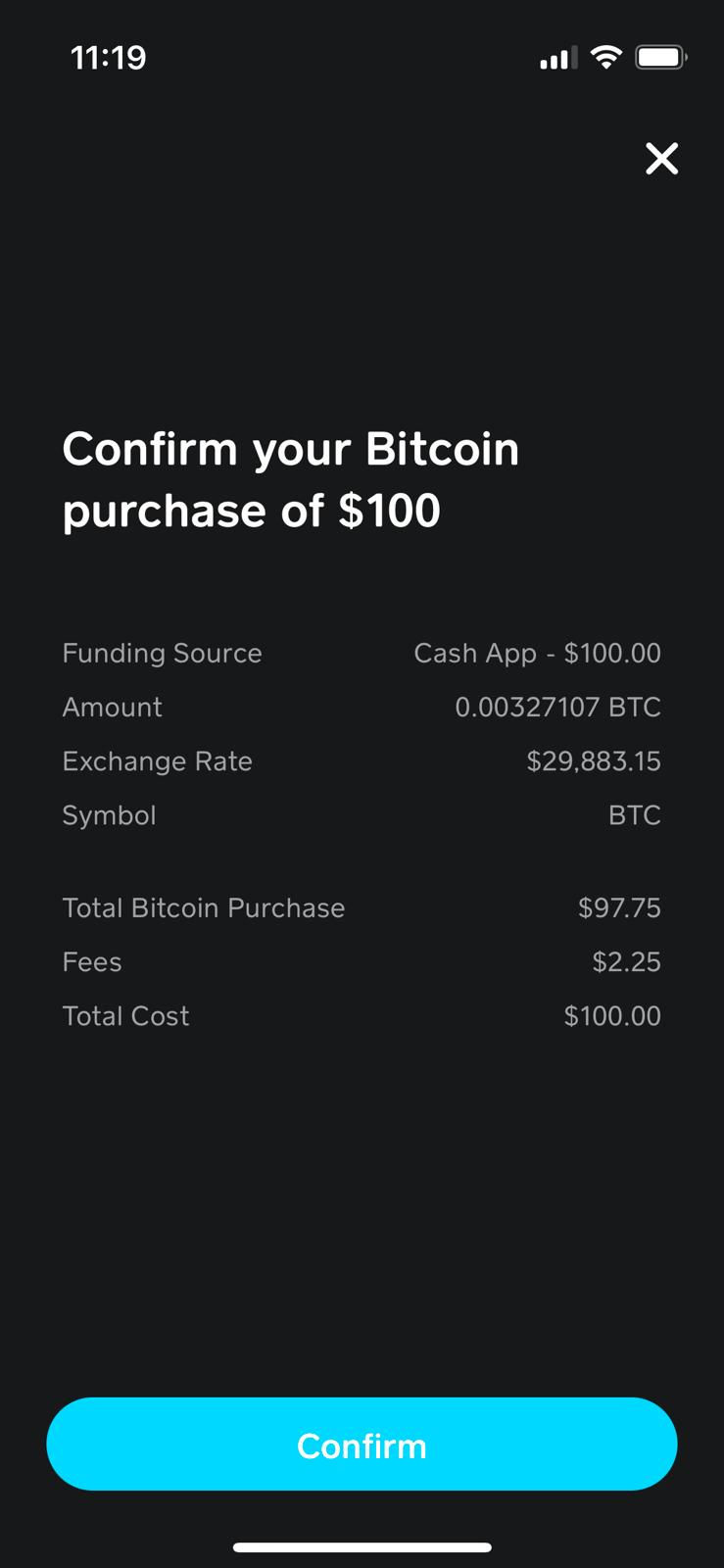Tap the $100.00 total cost value
This screenshot has width=724, height=1568.
(x=612, y=1016)
